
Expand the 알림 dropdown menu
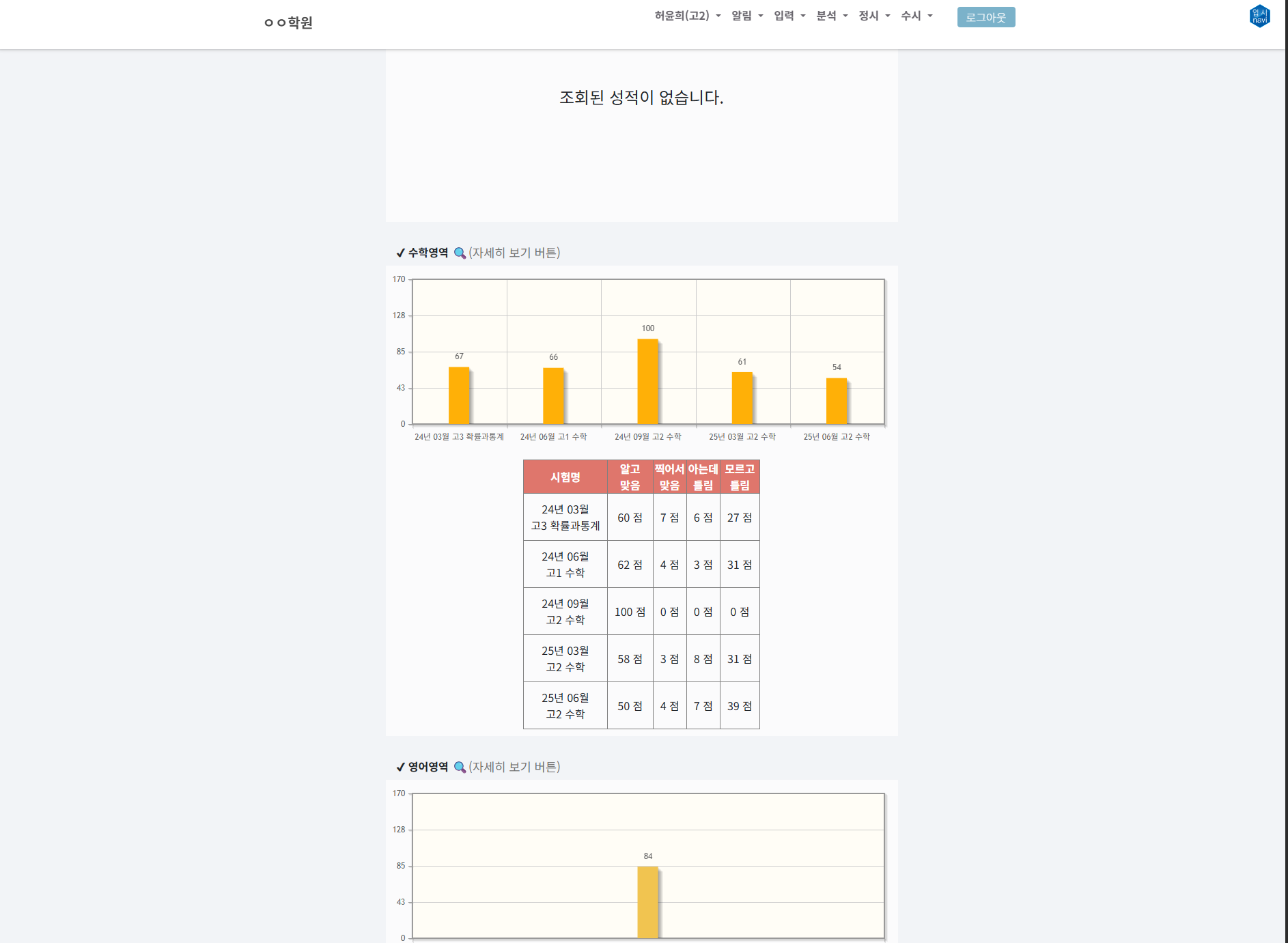pos(746,16)
